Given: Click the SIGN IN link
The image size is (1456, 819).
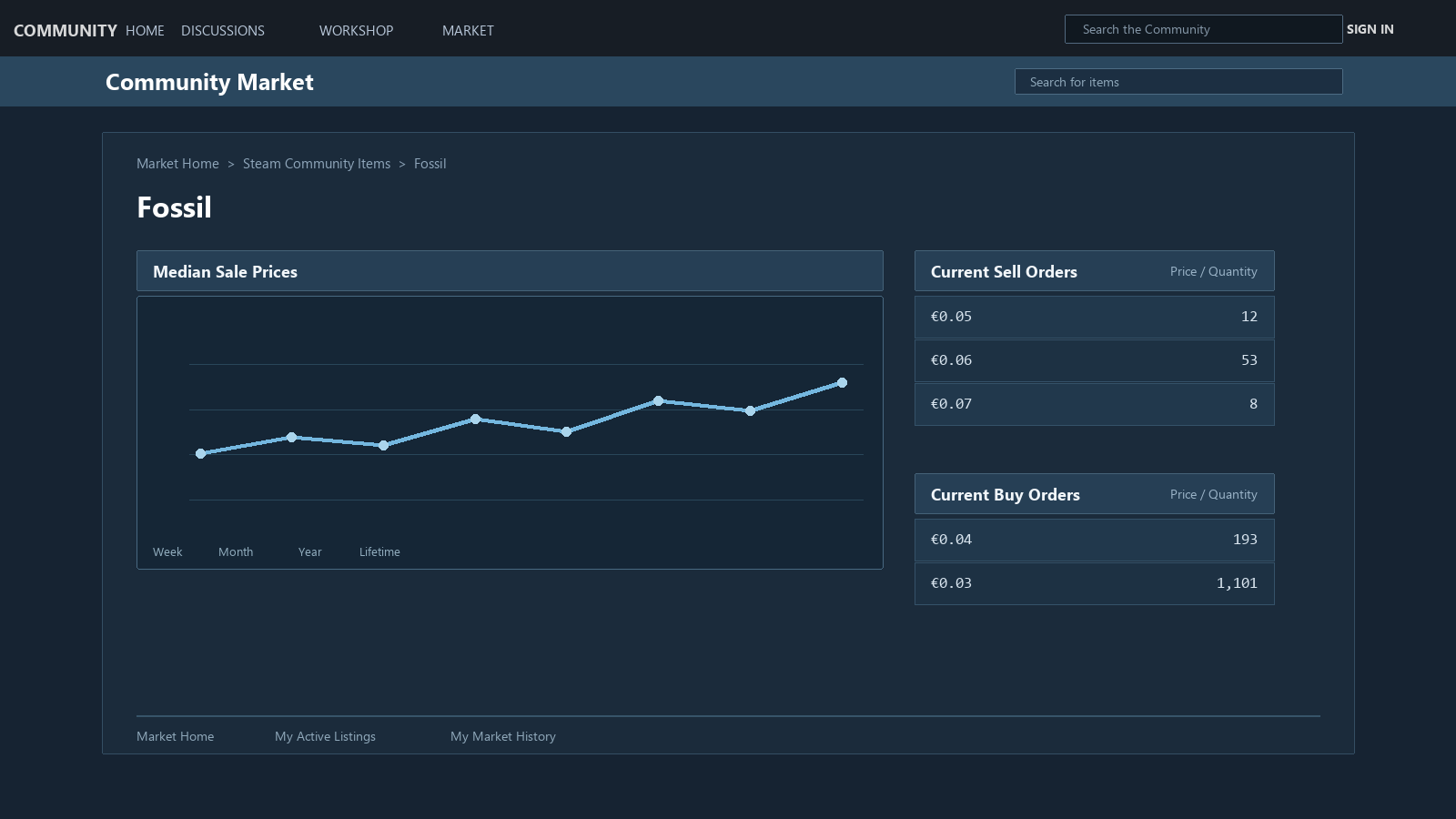Looking at the screenshot, I should [x=1370, y=29].
